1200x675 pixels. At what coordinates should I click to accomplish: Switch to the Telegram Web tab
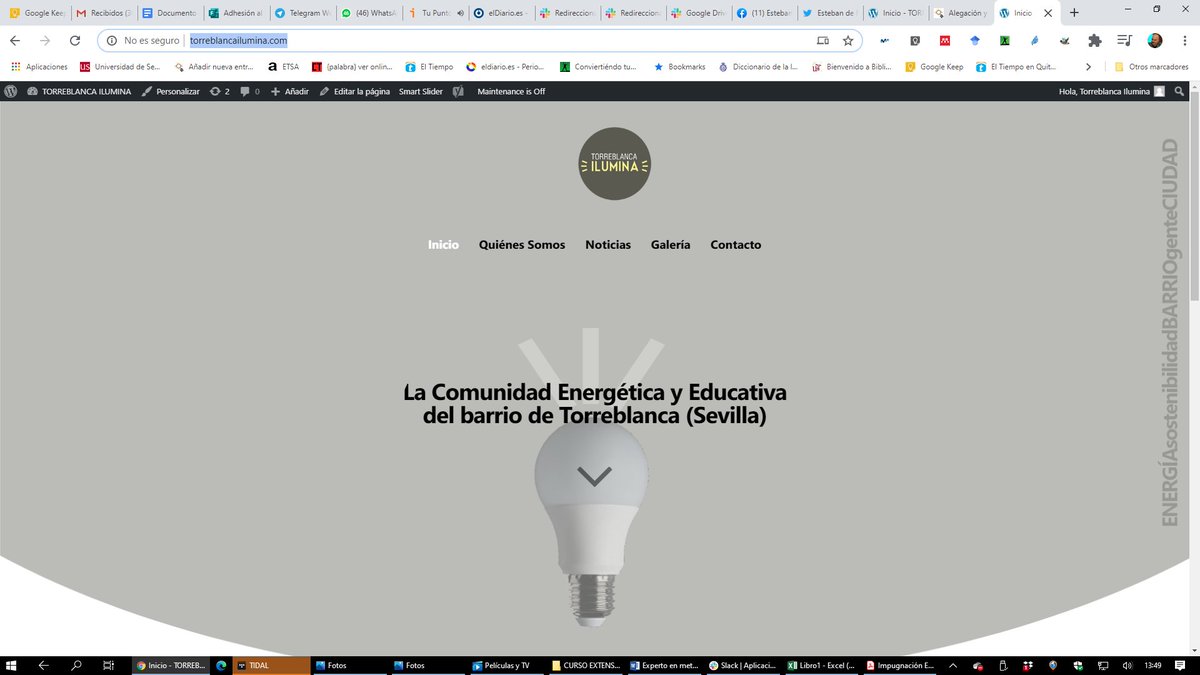coord(301,13)
